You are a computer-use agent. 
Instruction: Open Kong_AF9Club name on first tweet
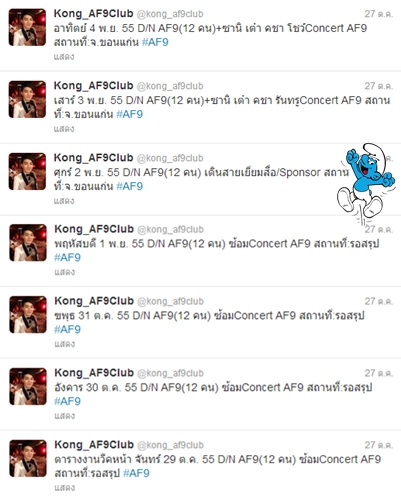point(94,14)
